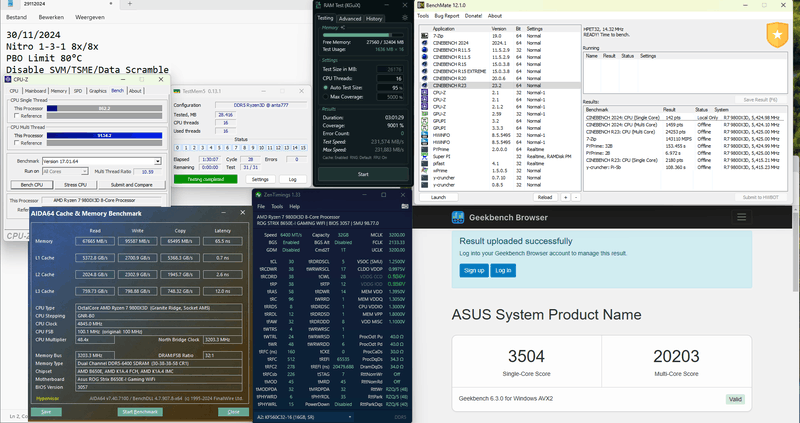The image size is (800, 423).
Task: Open BenchMate Bug Report menu
Action: [x=446, y=16]
